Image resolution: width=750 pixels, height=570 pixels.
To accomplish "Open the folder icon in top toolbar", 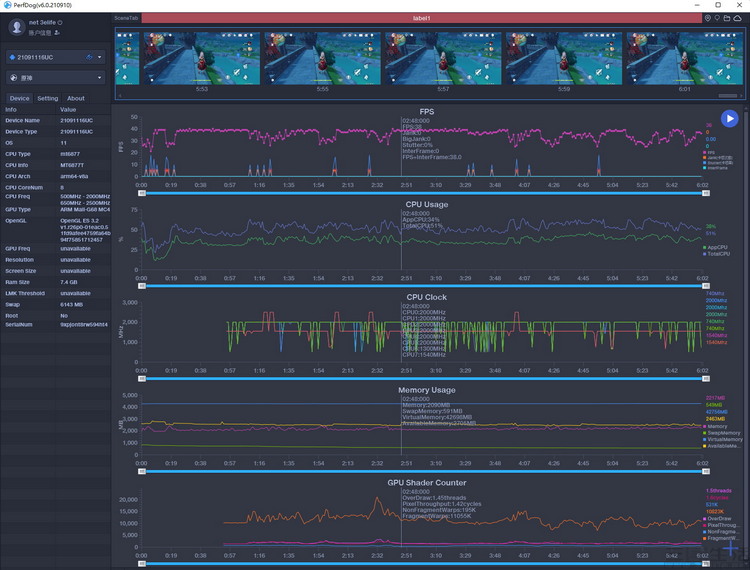I will tap(727, 18).
